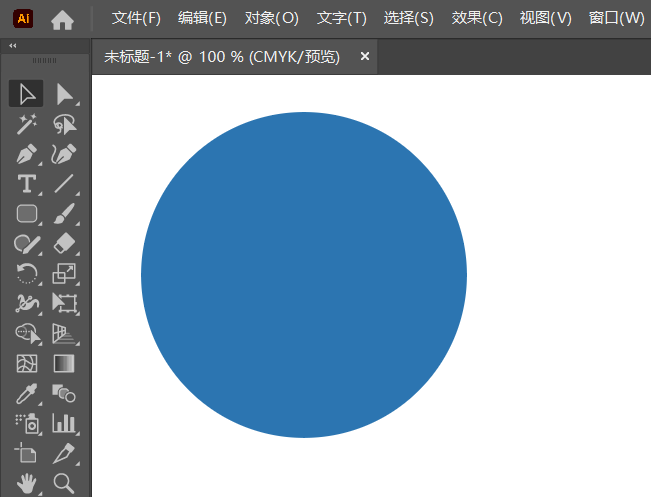Grab the tools panel drag handle
The height and width of the screenshot is (497, 651).
44,61
